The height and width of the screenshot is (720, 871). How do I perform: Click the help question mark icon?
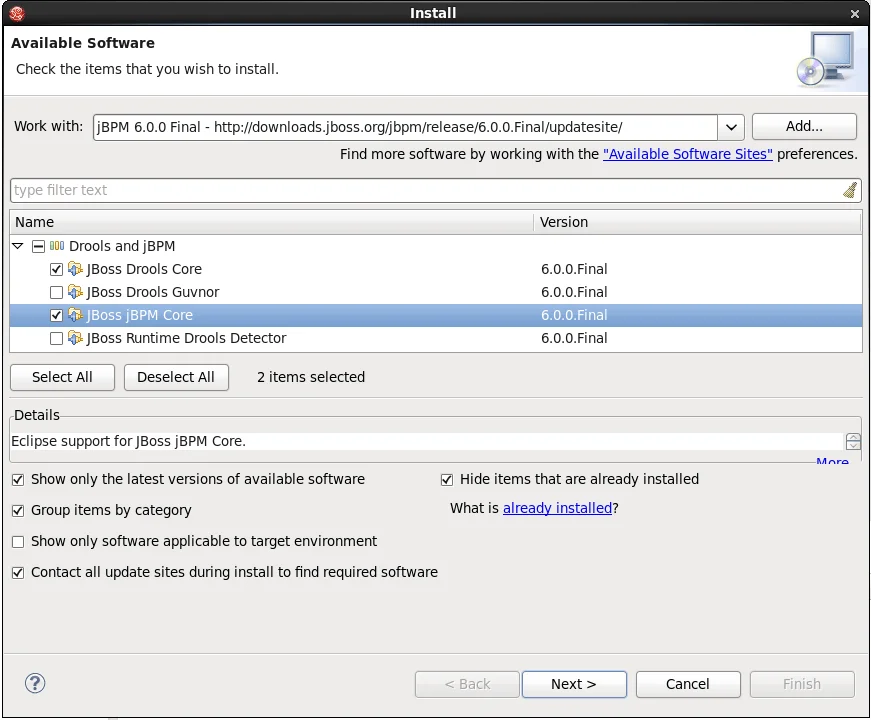35,683
